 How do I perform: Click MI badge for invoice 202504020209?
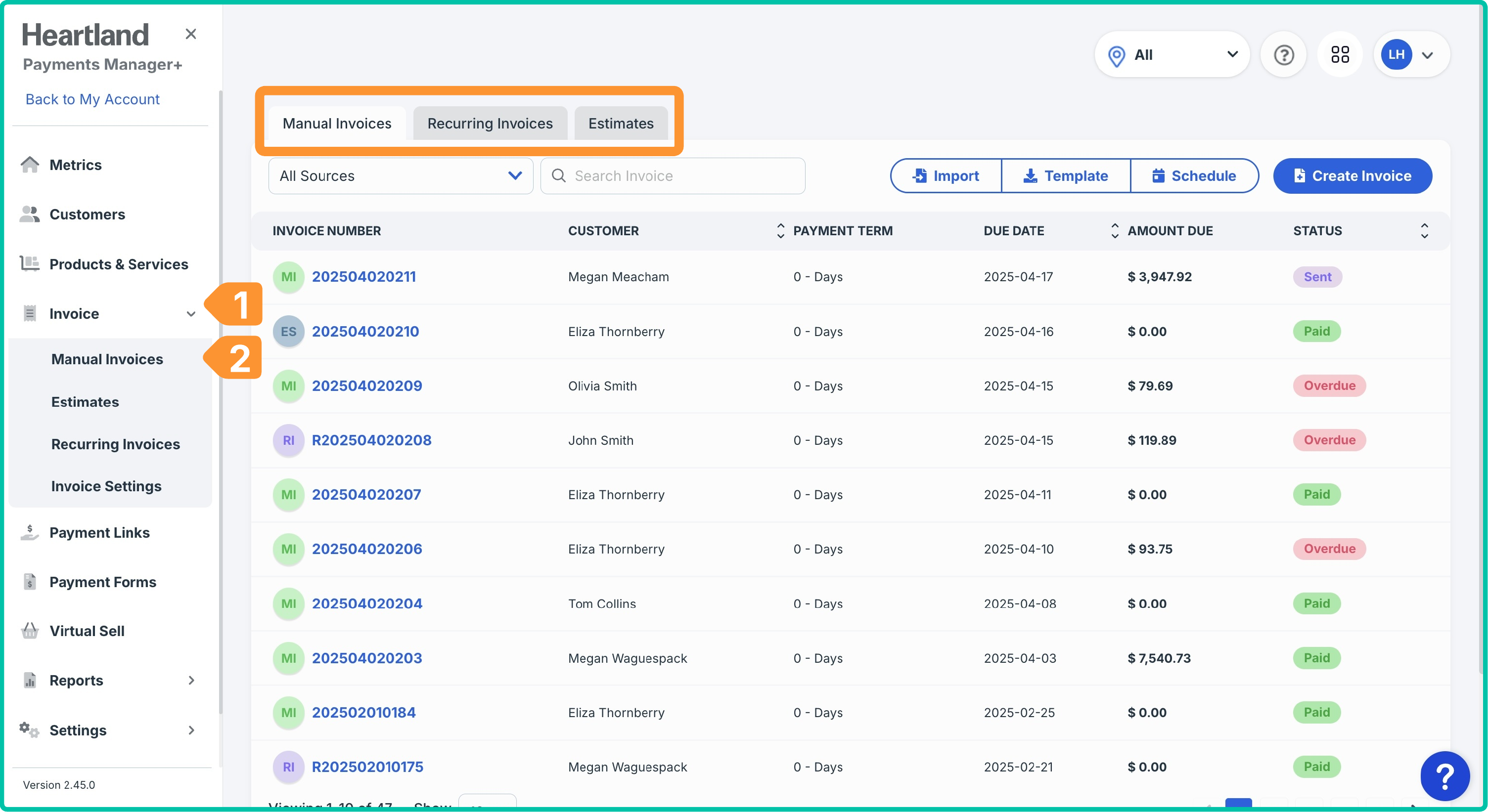coord(288,386)
